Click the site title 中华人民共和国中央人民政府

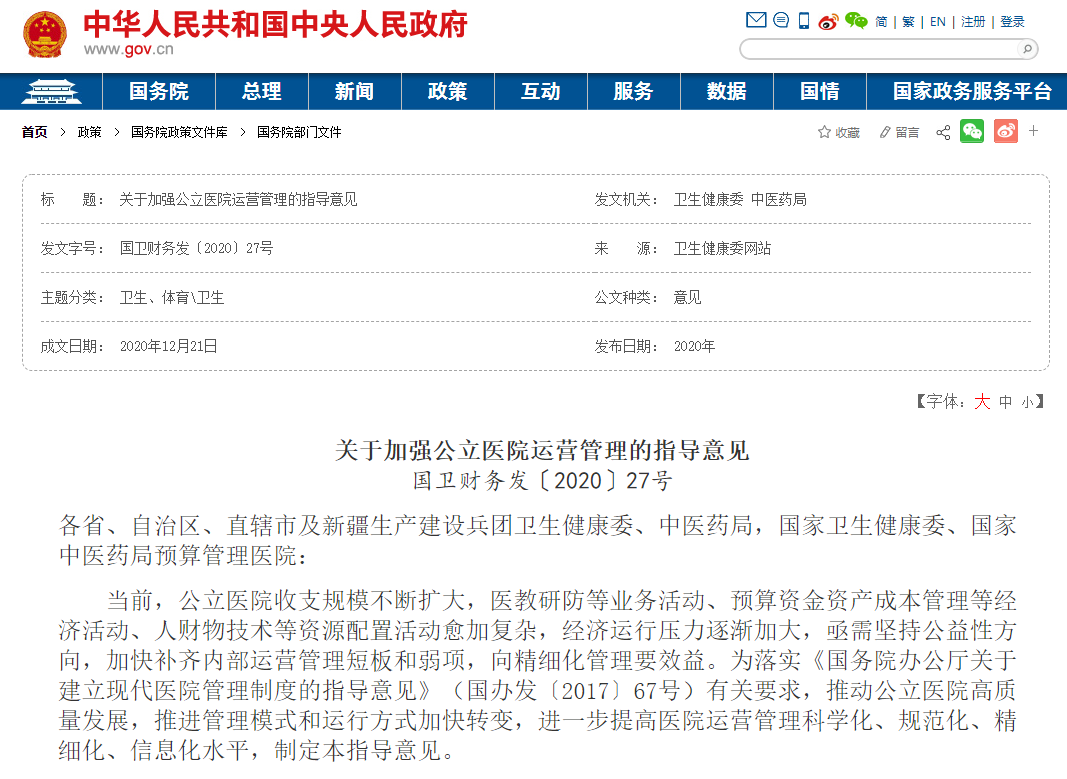click(x=276, y=25)
